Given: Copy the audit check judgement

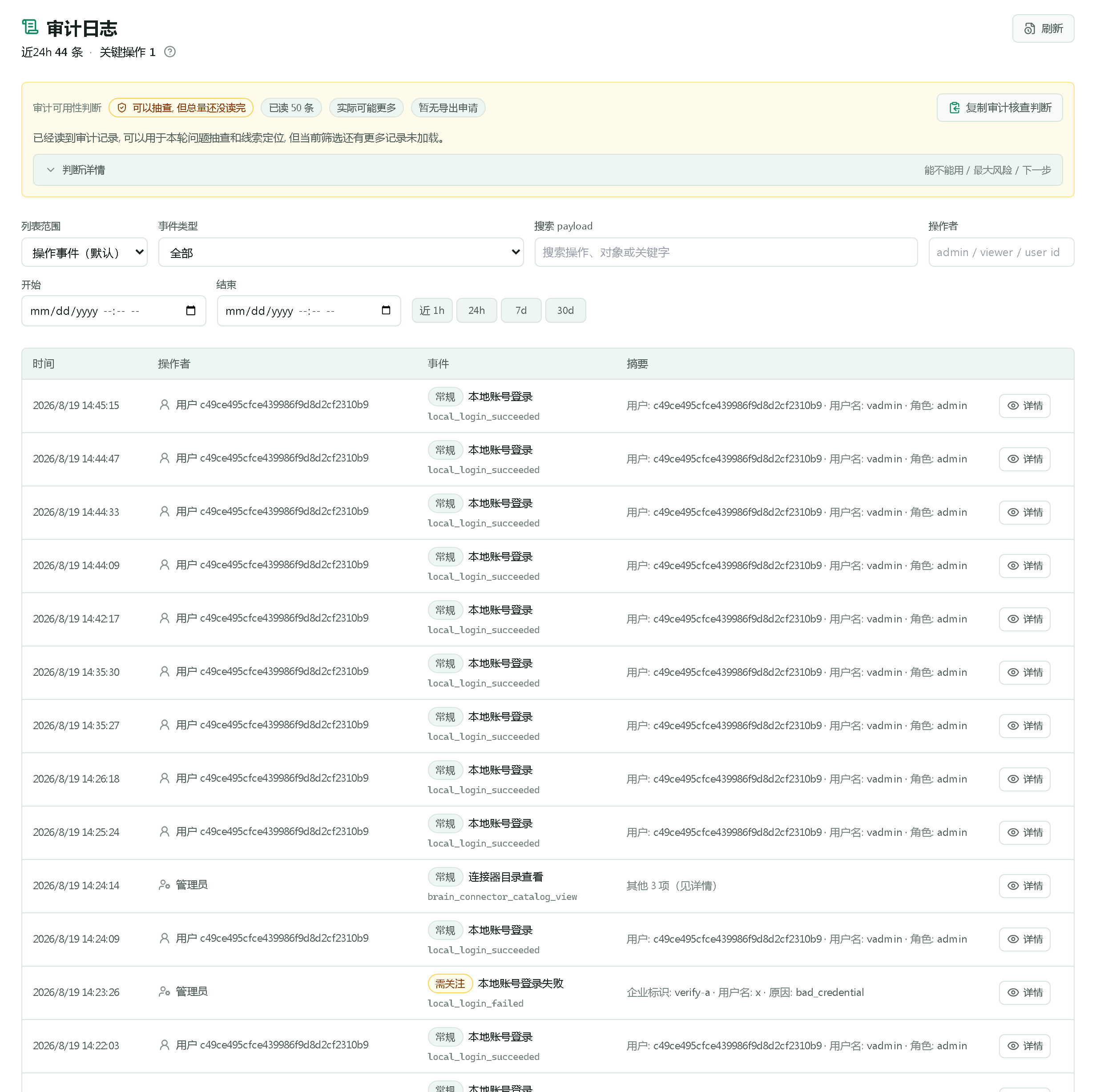Looking at the screenshot, I should coord(999,108).
